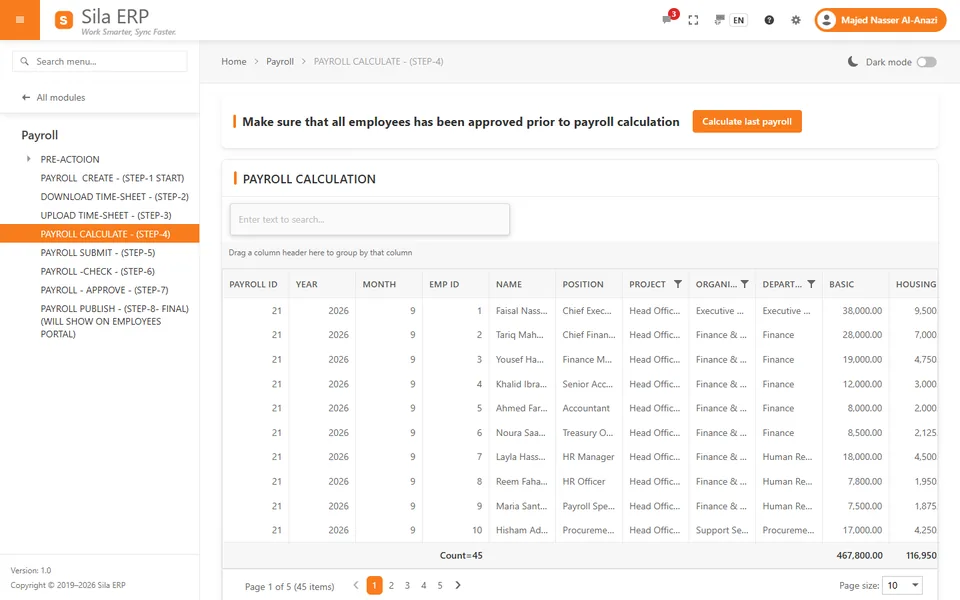Open DOWNLOAD TIME-SHEET - (STEP-2)
Image resolution: width=960 pixels, height=600 pixels.
(x=114, y=197)
